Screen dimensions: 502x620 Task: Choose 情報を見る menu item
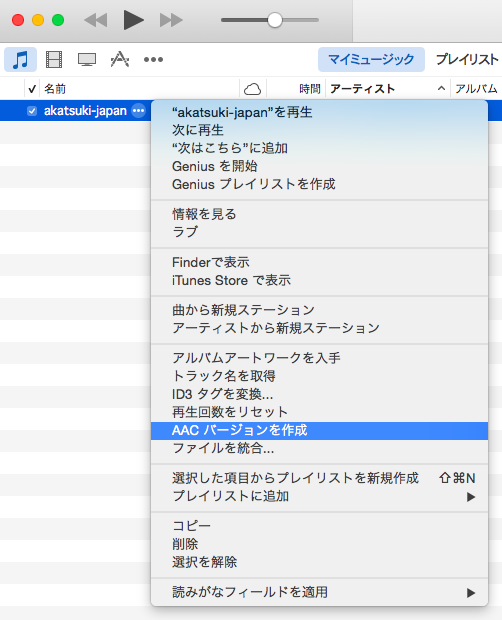(319, 214)
